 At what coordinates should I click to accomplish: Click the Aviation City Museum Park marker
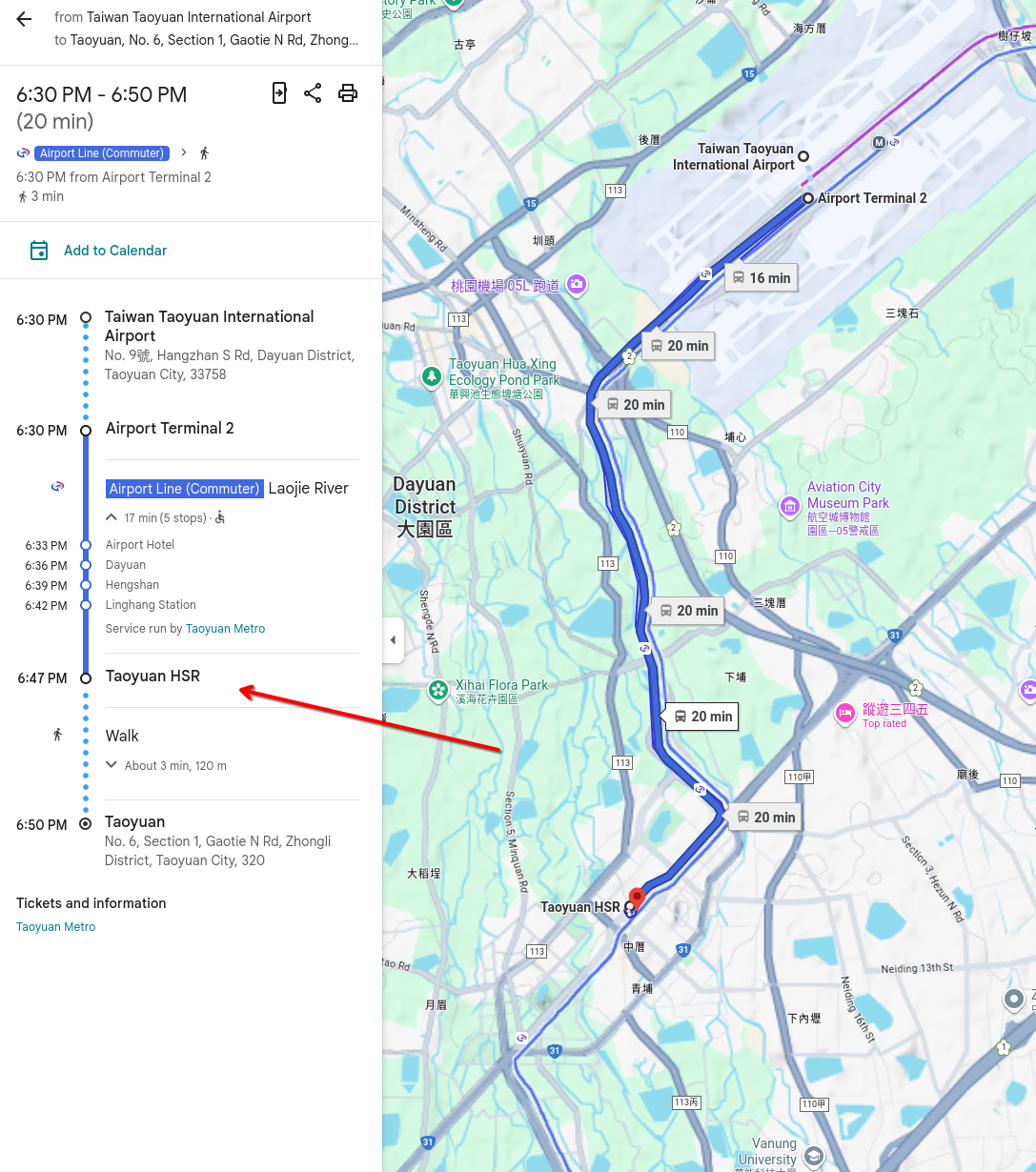click(789, 506)
